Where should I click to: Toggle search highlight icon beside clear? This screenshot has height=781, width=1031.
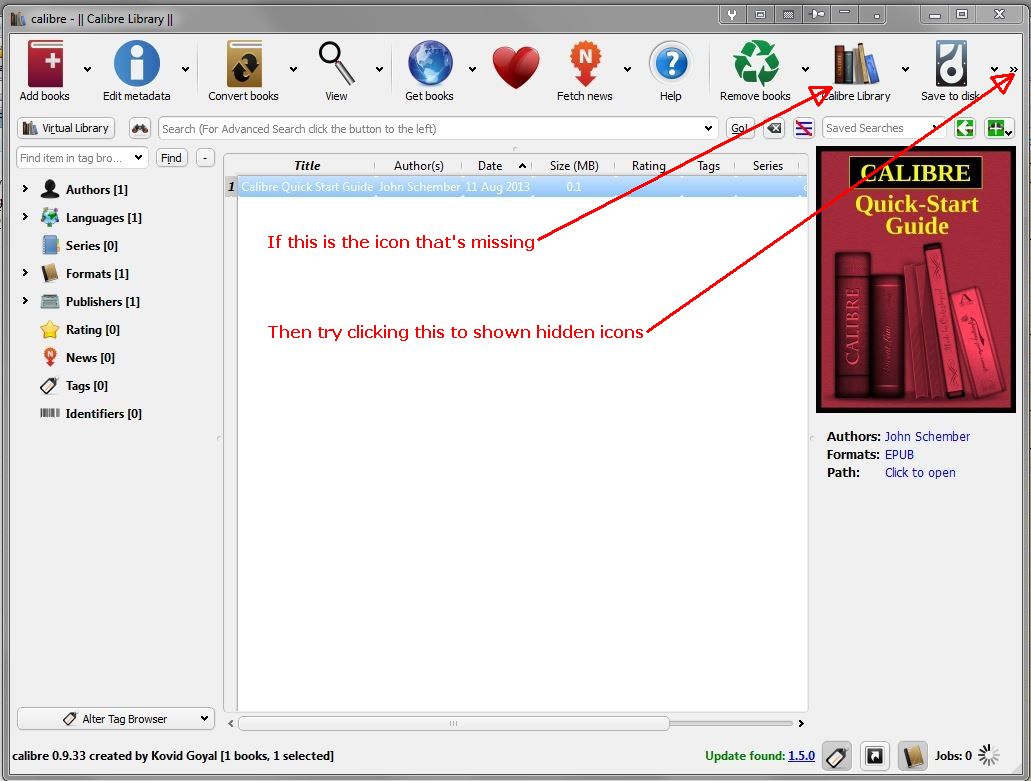pyautogui.click(x=803, y=128)
